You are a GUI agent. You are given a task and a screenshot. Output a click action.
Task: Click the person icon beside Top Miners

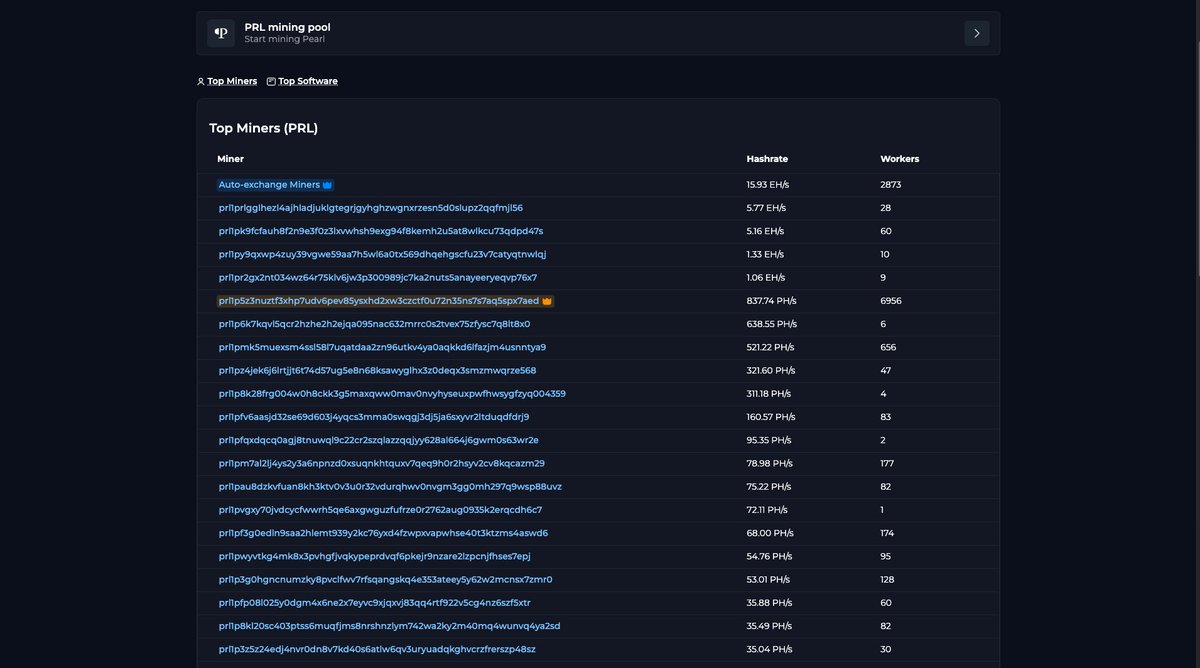[x=201, y=81]
